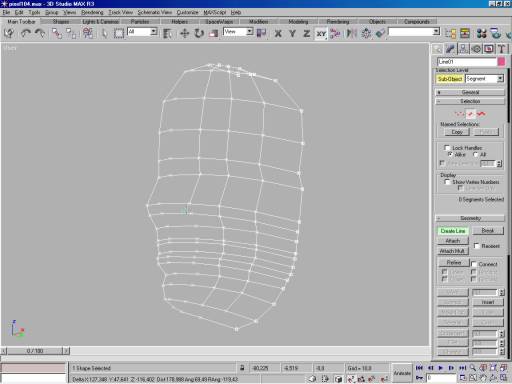Image resolution: width=512 pixels, height=384 pixels.
Task: Choose the Select Object arrow tool
Action: tap(105, 33)
